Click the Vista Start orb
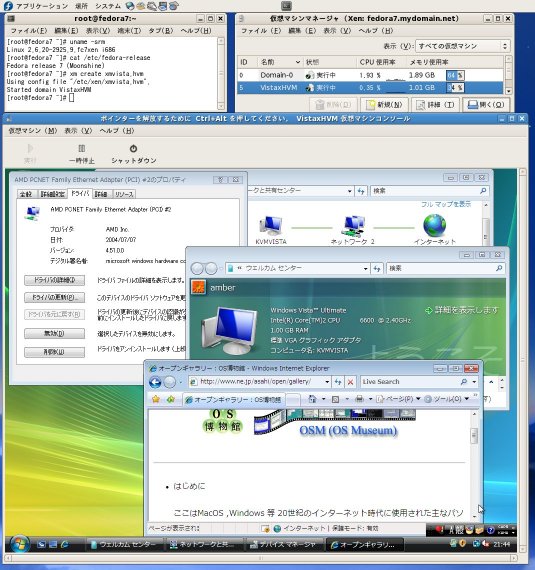This screenshot has height=570, width=535. [x=20, y=544]
